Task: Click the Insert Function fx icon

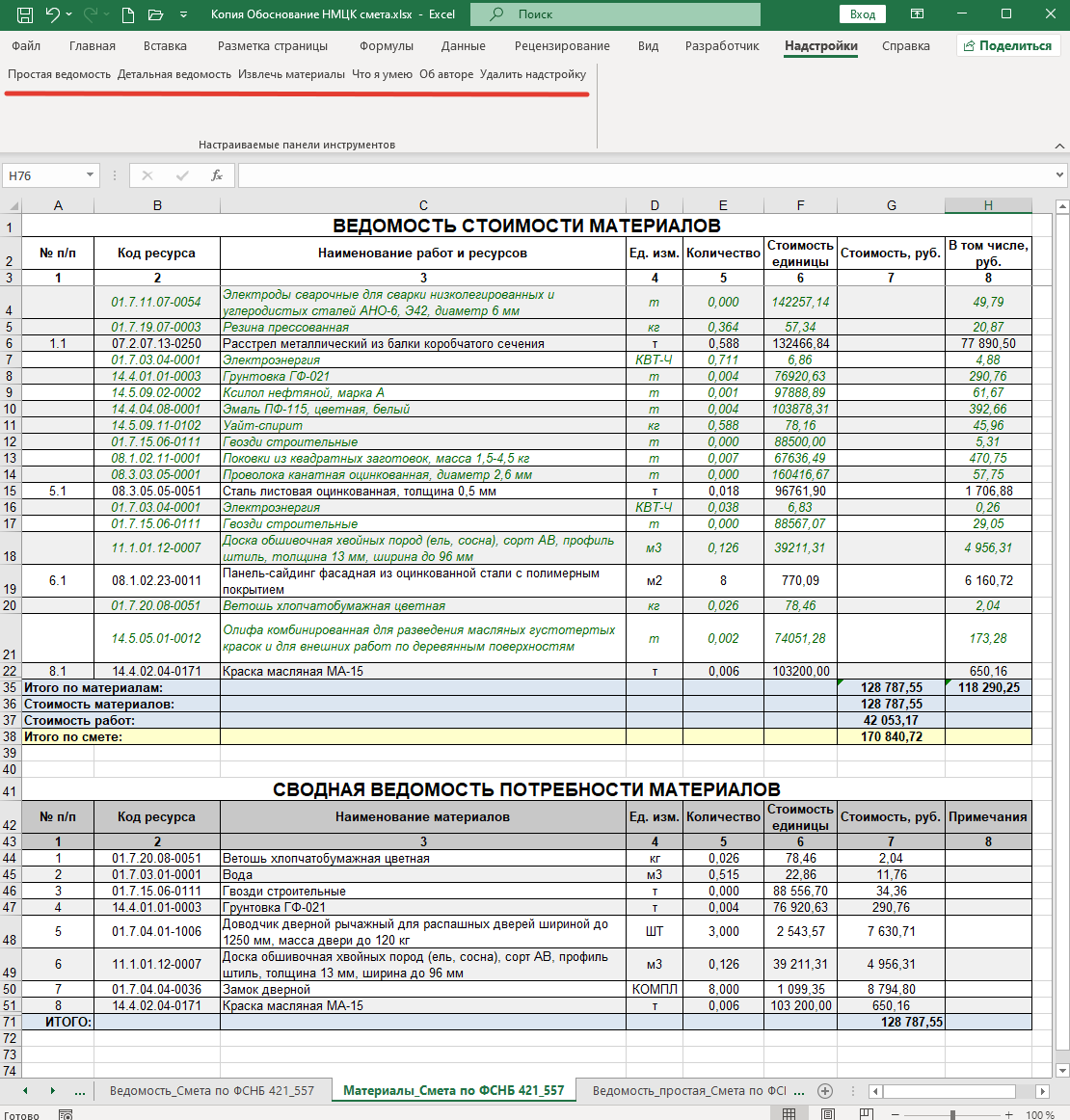Action: click(x=217, y=175)
